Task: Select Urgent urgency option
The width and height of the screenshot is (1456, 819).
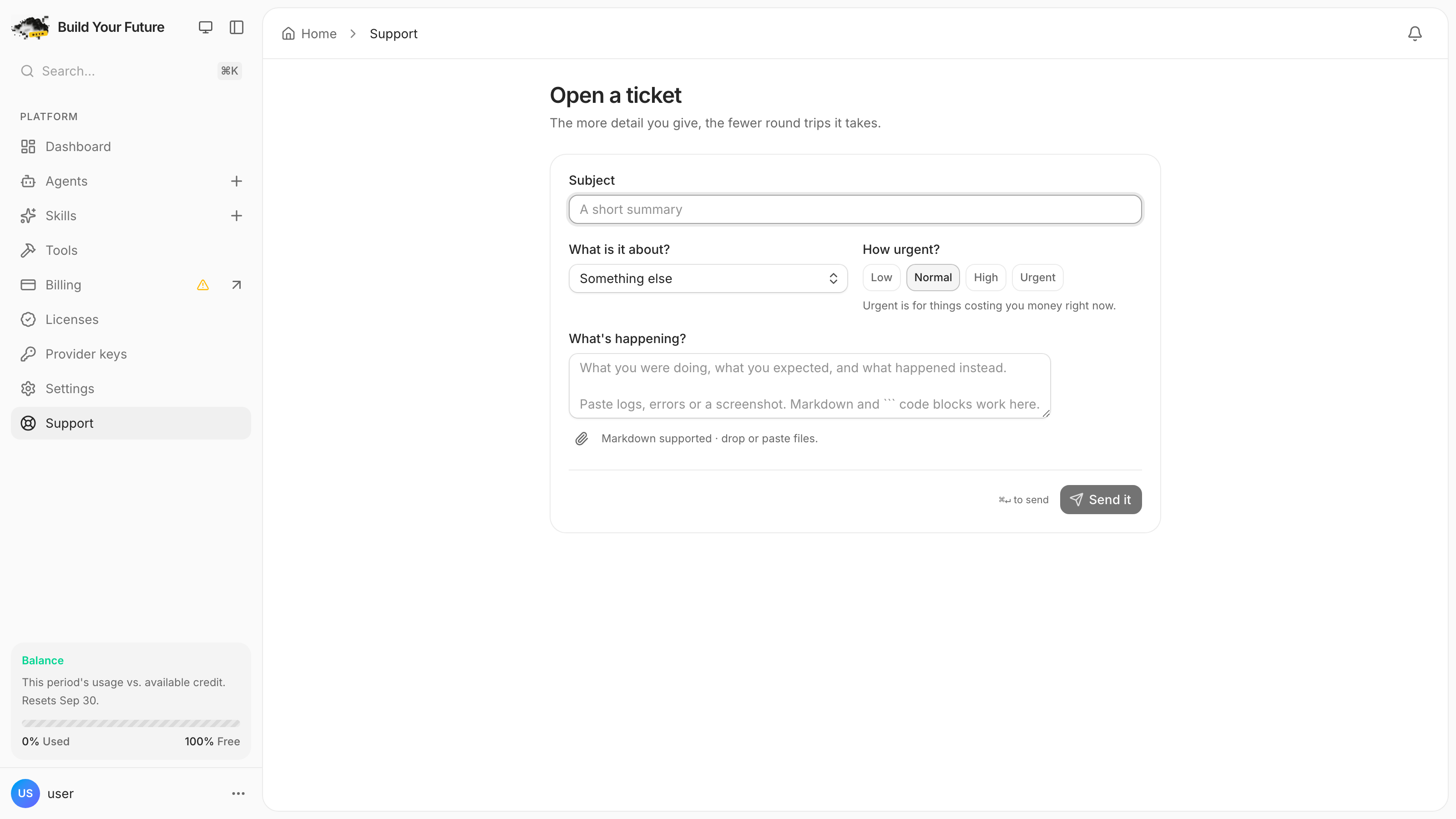Action: coord(1037,278)
